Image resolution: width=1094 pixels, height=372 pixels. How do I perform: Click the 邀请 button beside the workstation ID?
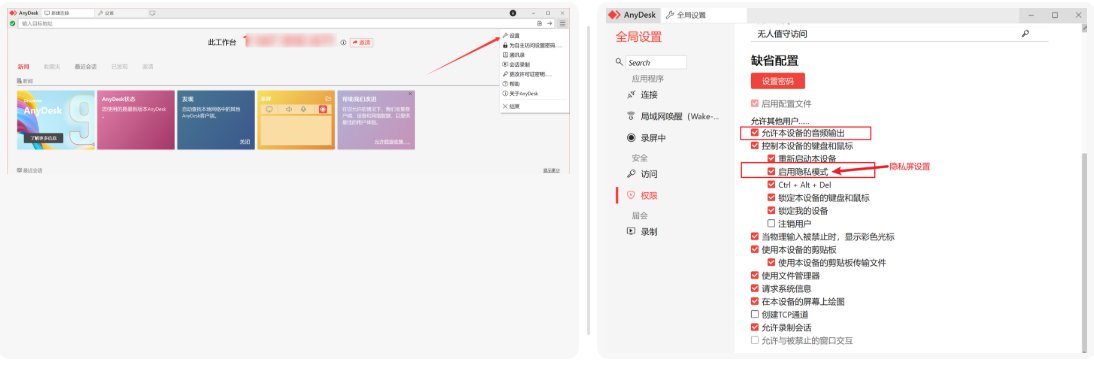pyautogui.click(x=361, y=43)
